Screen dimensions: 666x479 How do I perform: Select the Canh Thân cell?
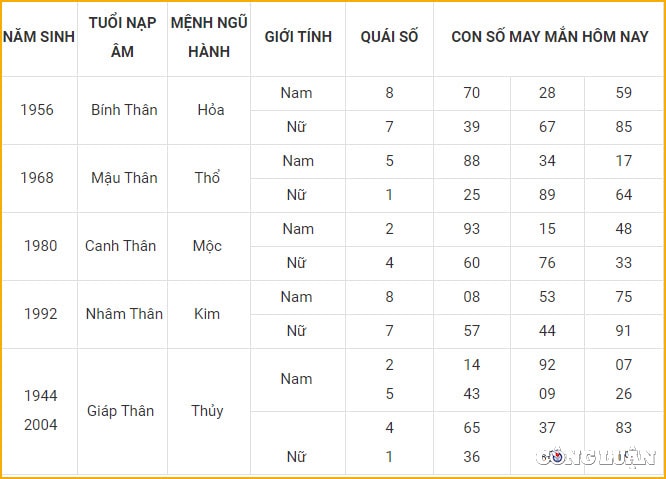(x=121, y=246)
